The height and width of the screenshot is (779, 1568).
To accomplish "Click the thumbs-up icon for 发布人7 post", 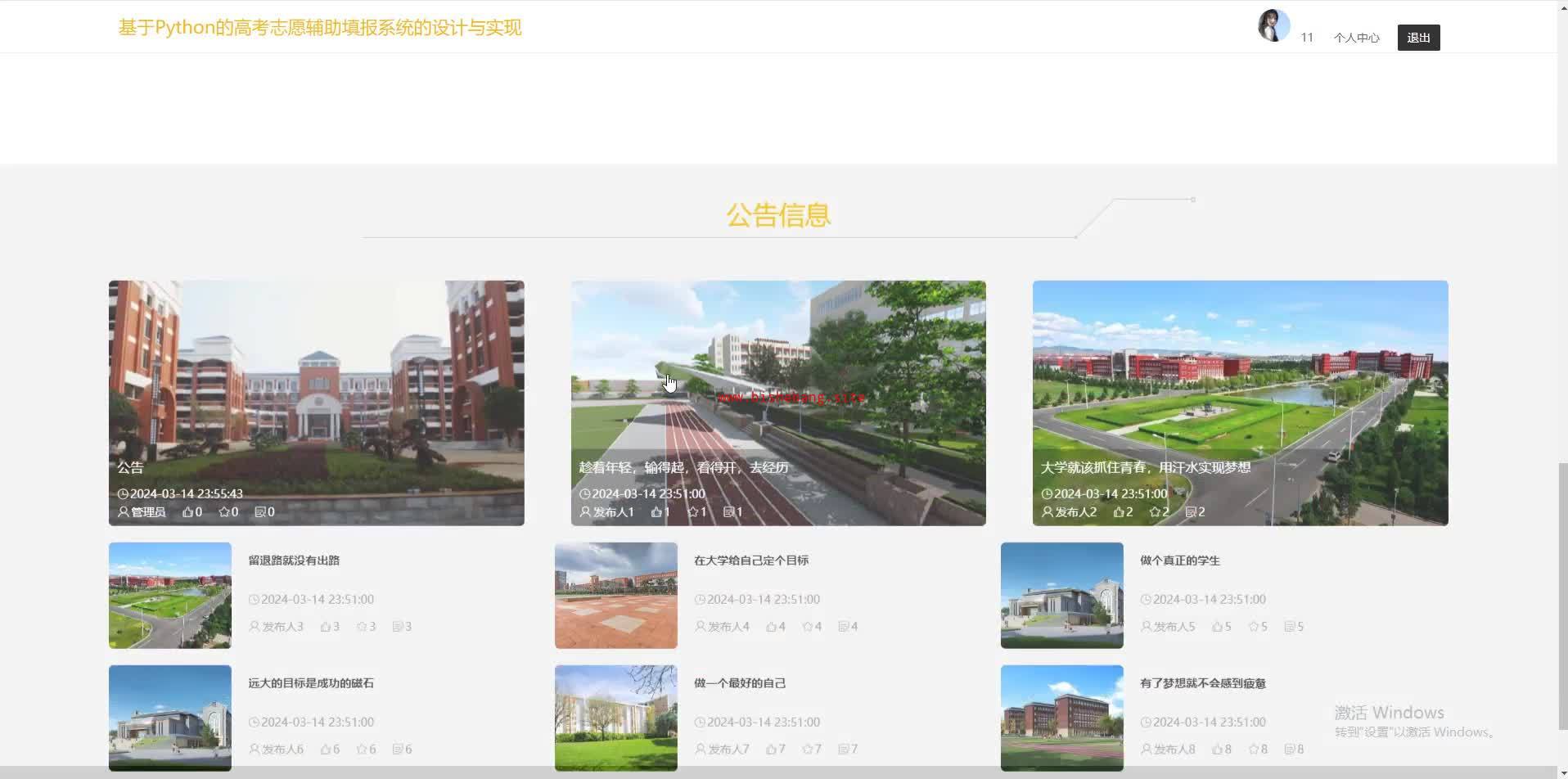I will click(771, 750).
